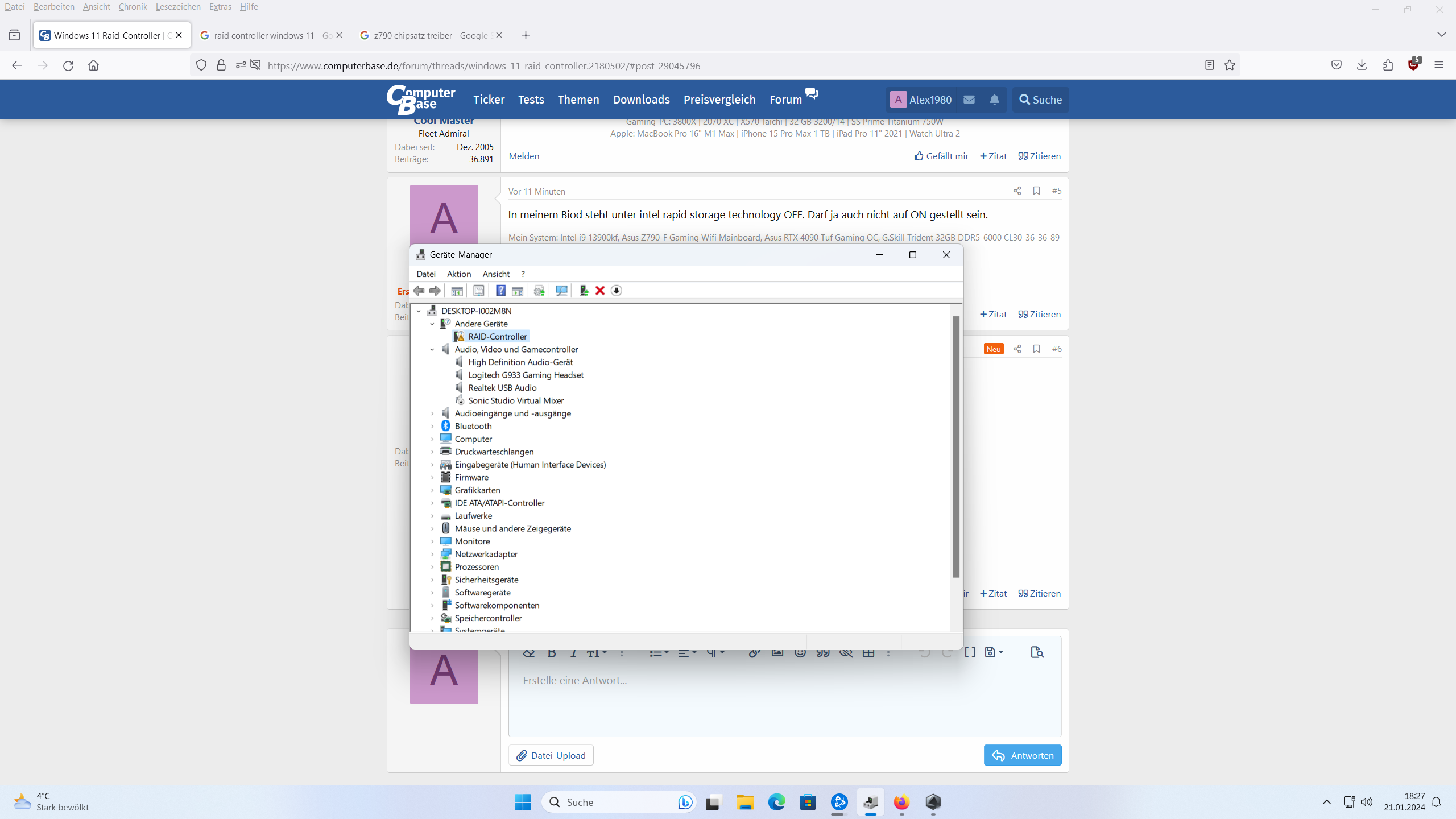Click the blue Help question-mark toolbar icon
The height and width of the screenshot is (819, 1456).
point(500,291)
